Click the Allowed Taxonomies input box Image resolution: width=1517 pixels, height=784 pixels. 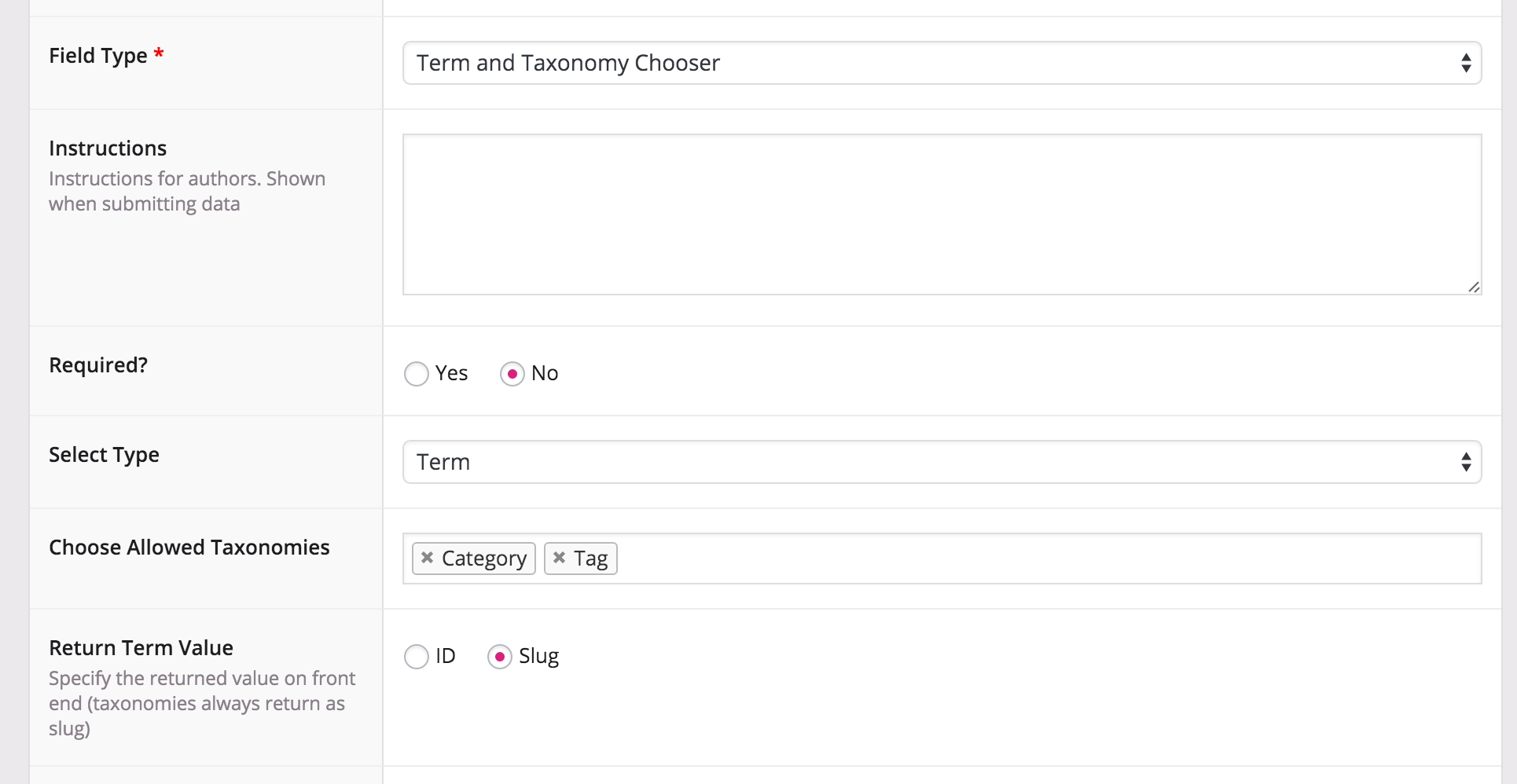[x=1045, y=559]
